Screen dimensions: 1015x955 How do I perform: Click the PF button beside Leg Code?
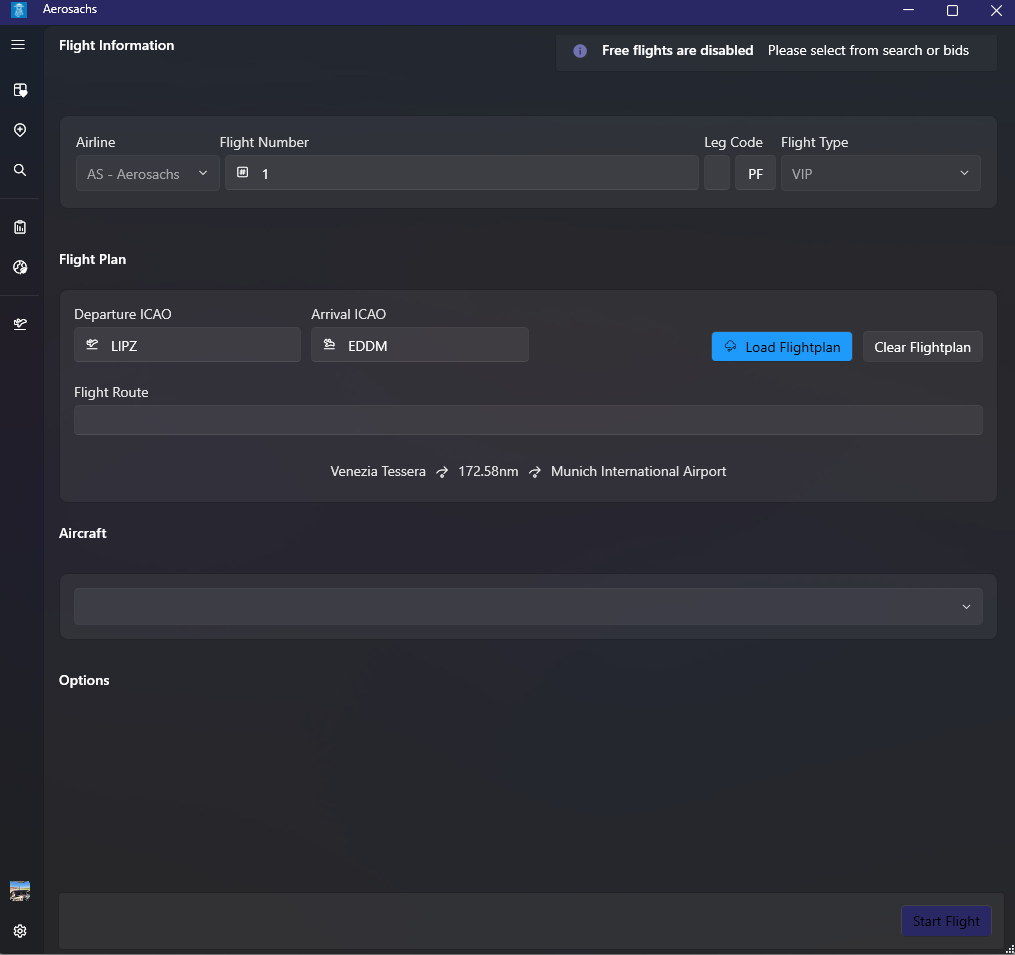755,174
